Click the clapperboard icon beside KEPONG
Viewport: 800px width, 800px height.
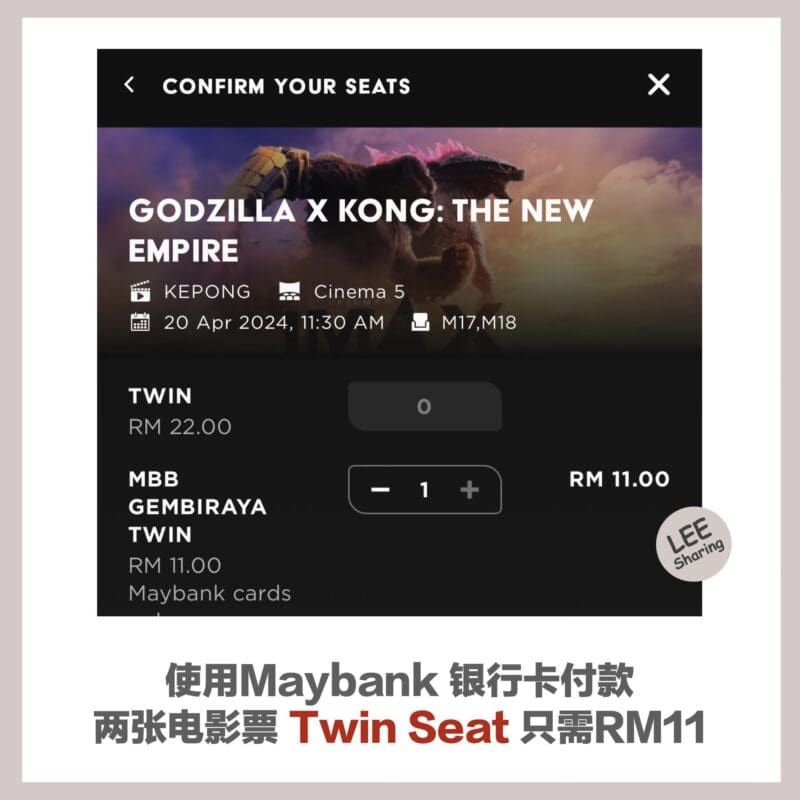pyautogui.click(x=140, y=291)
